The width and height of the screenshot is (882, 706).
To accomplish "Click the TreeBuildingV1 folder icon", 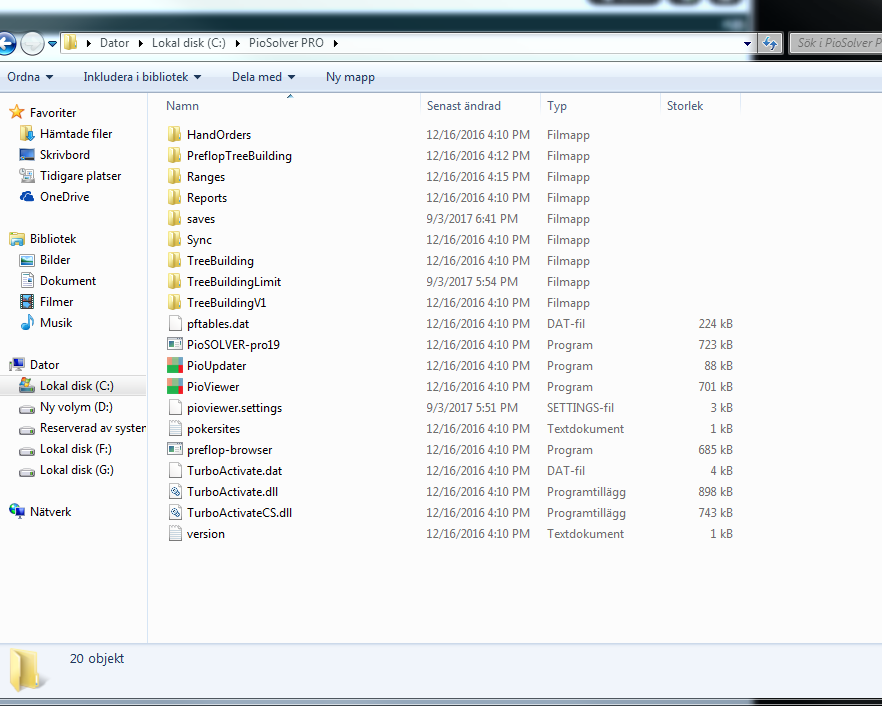I will tap(174, 303).
